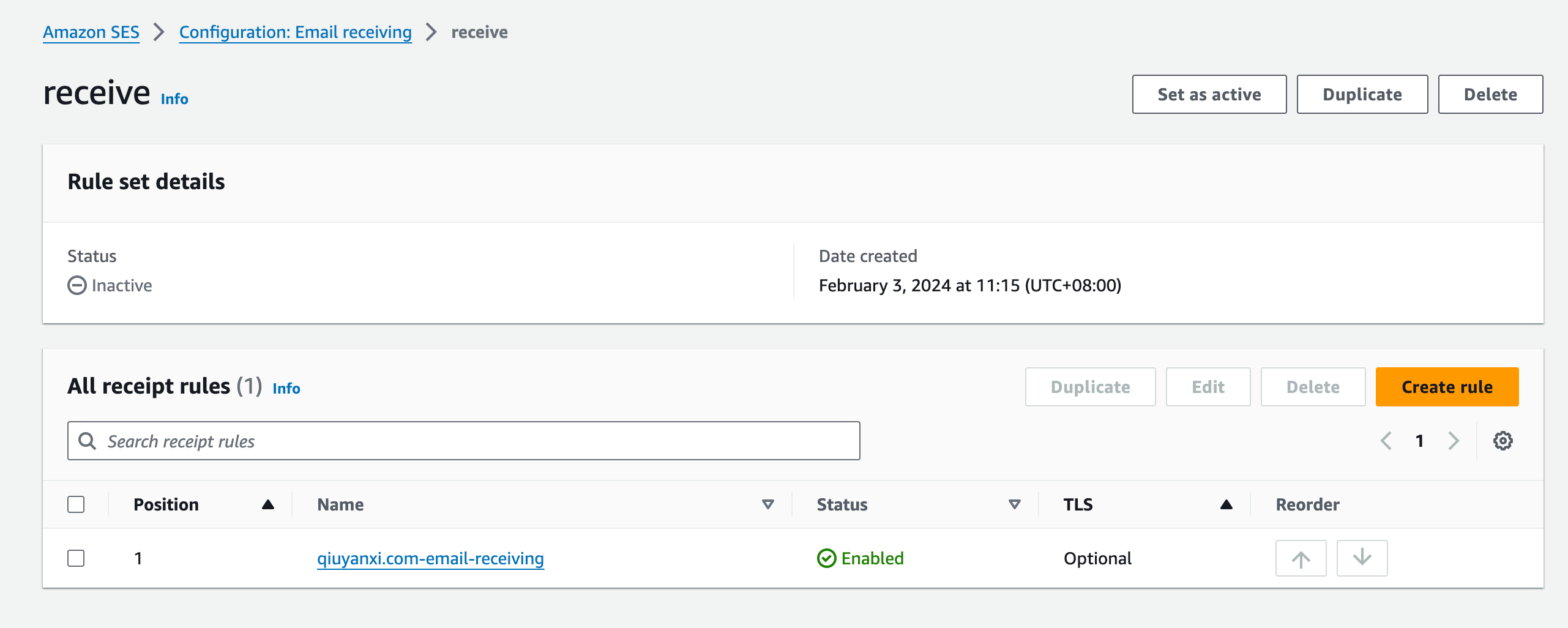
Task: Delete the receive rule set
Action: click(x=1490, y=94)
